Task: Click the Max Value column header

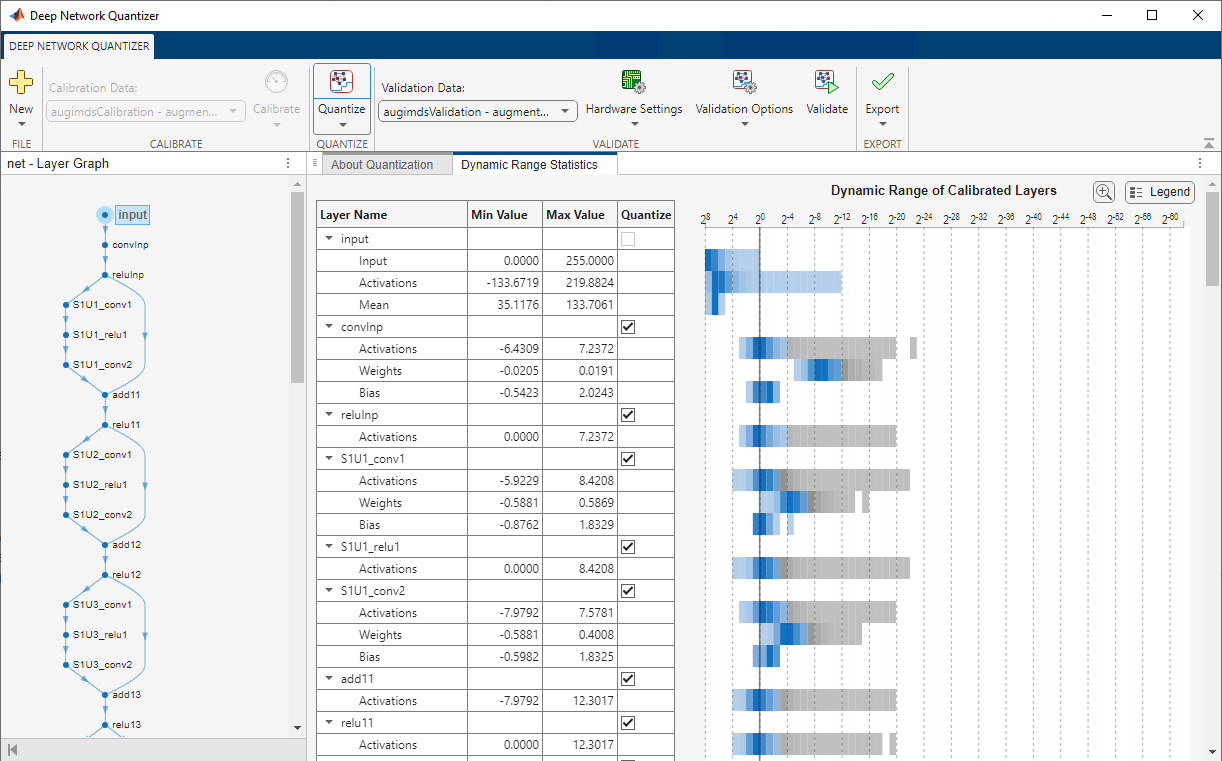Action: pos(575,215)
